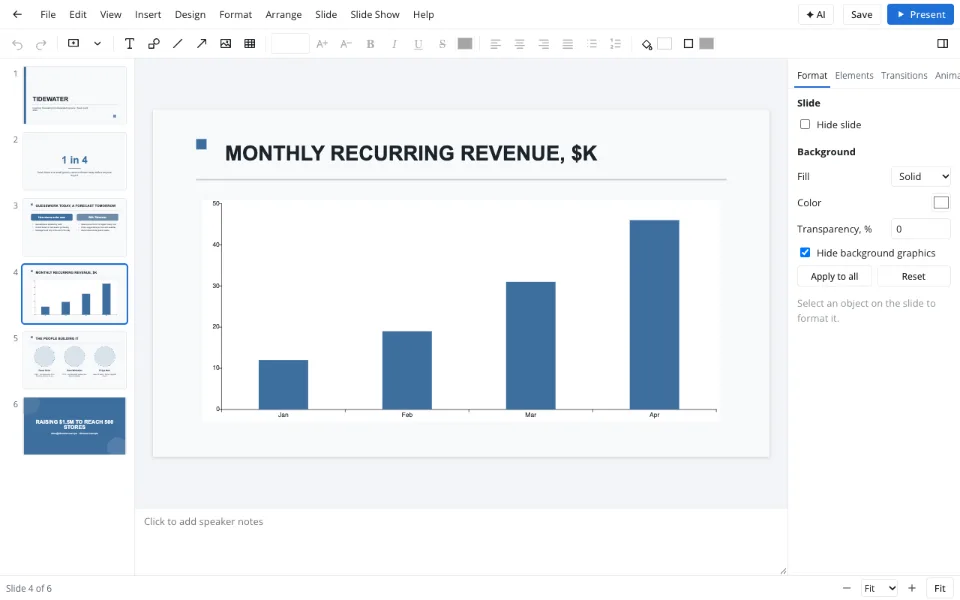Screen dimensions: 960x600
Task: Toggle the right sidebar panel icon
Action: pyautogui.click(x=942, y=43)
